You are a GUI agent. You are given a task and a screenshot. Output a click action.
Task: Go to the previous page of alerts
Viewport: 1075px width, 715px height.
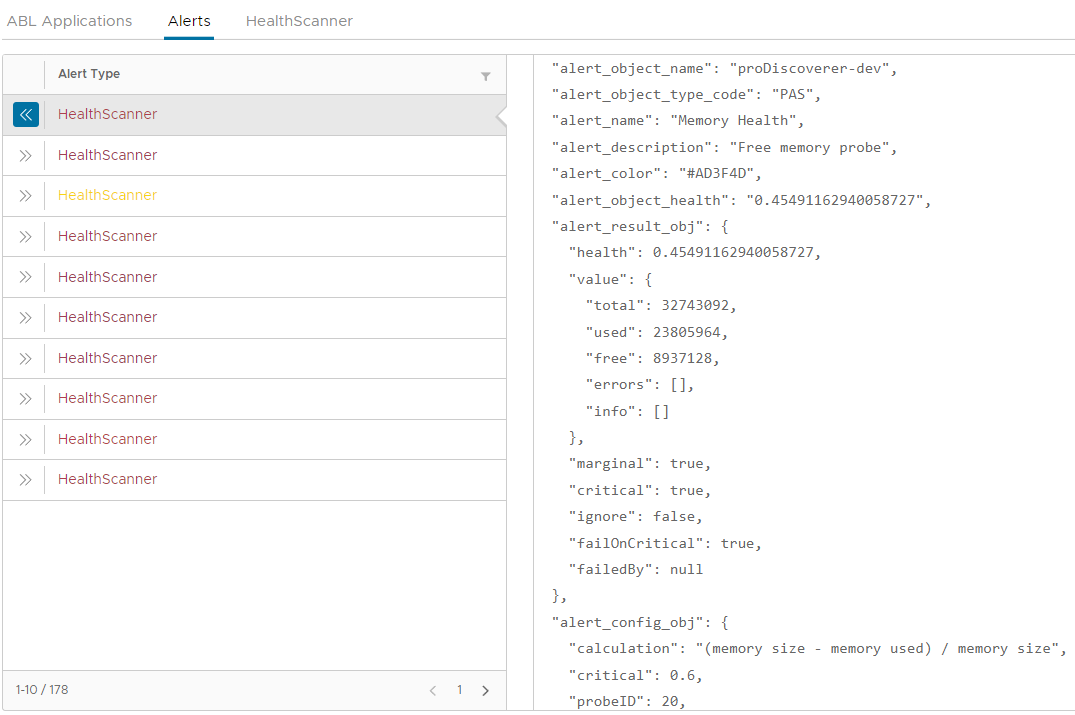(x=432, y=690)
